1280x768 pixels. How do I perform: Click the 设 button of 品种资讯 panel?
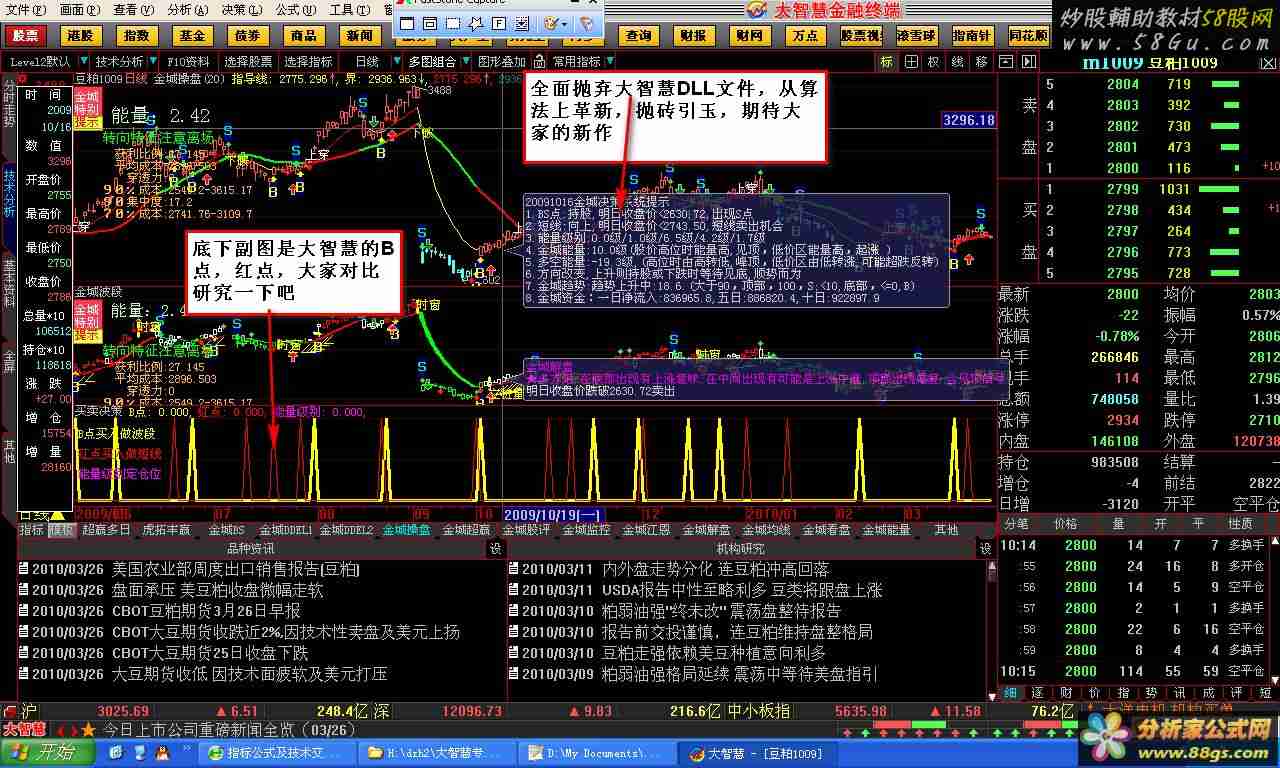pyautogui.click(x=496, y=548)
